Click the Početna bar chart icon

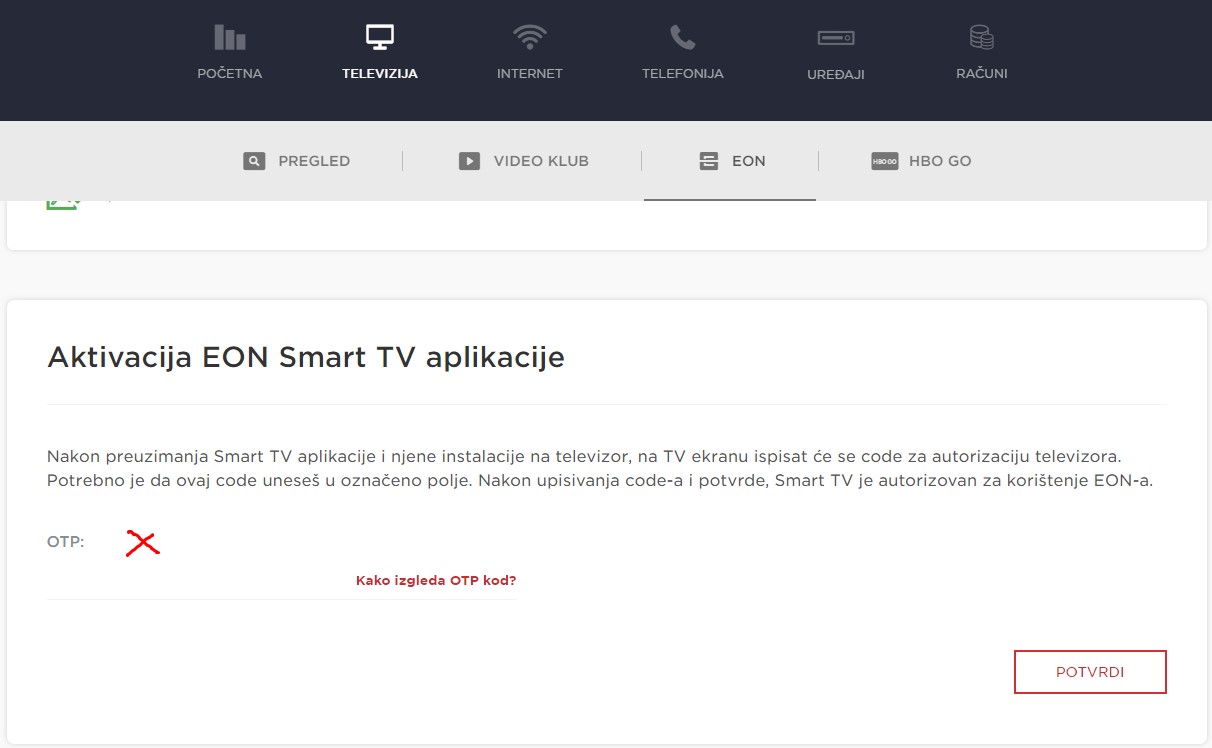230,38
